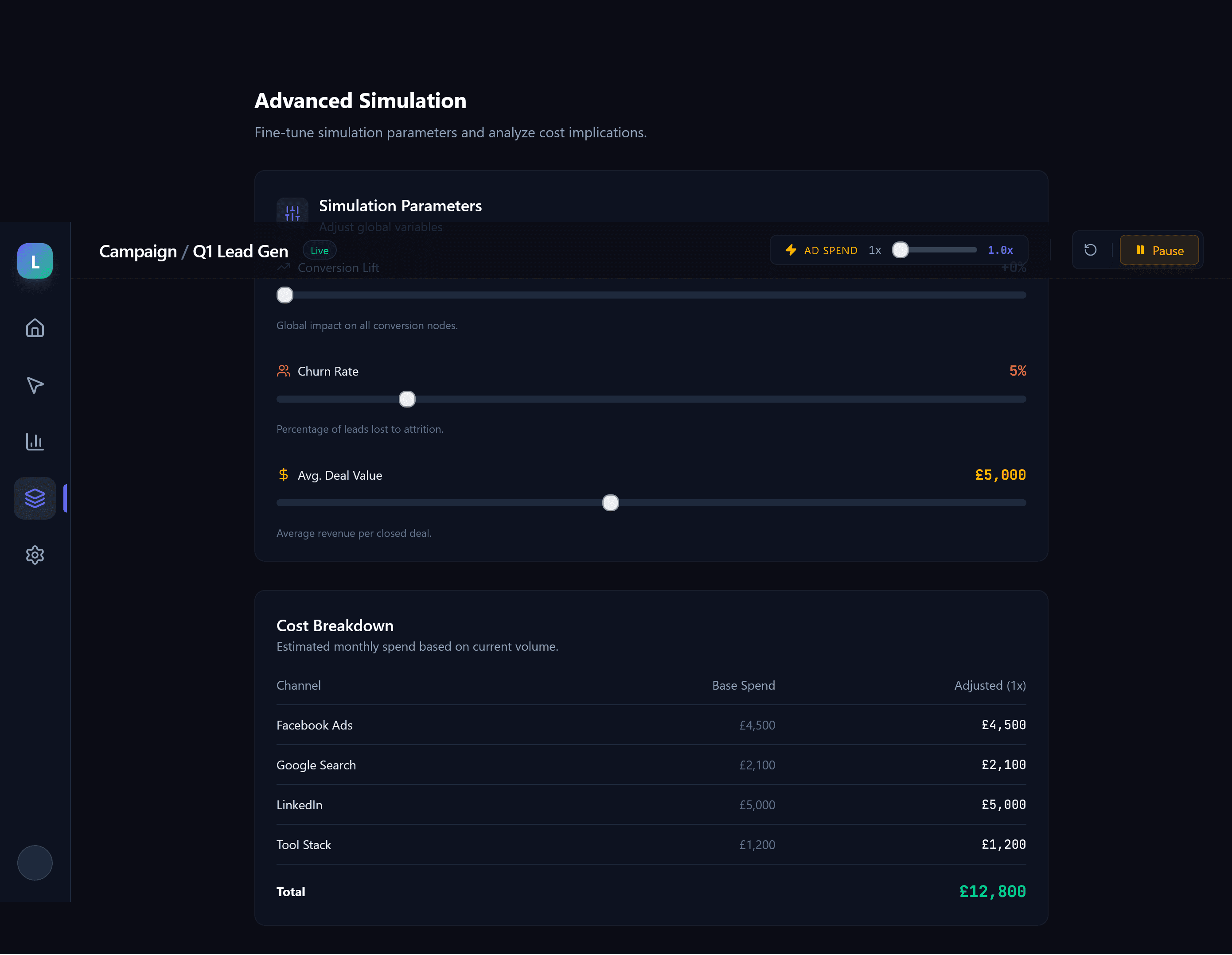This screenshot has width=1232, height=955.
Task: Click the Total row label
Action: pos(291,892)
